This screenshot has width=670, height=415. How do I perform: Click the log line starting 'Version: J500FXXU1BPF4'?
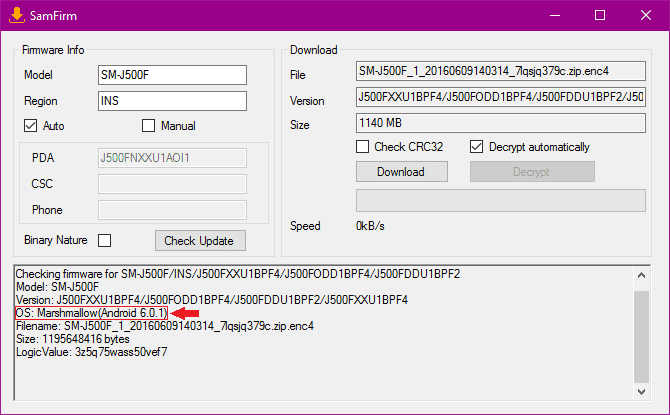212,300
